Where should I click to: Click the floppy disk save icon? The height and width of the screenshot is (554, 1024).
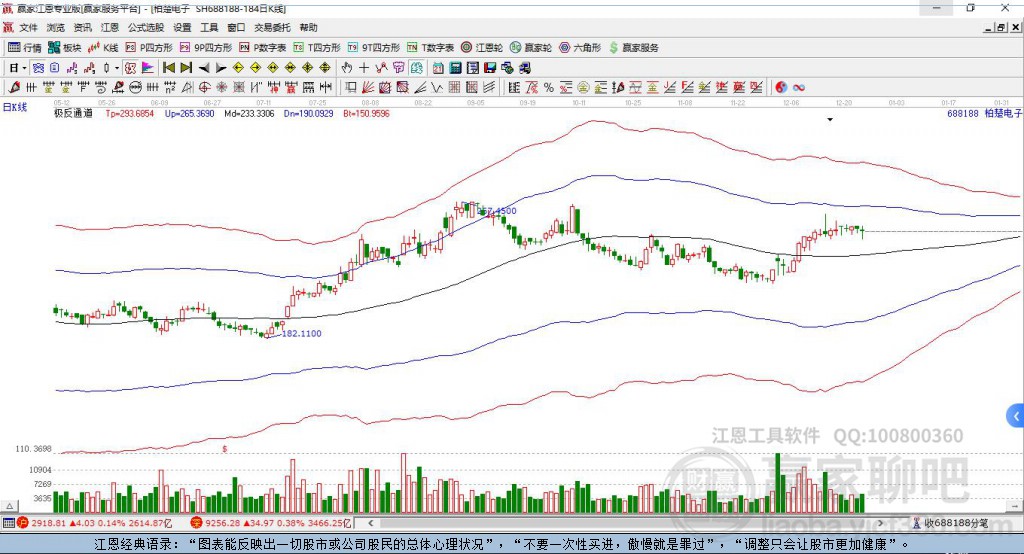point(490,68)
